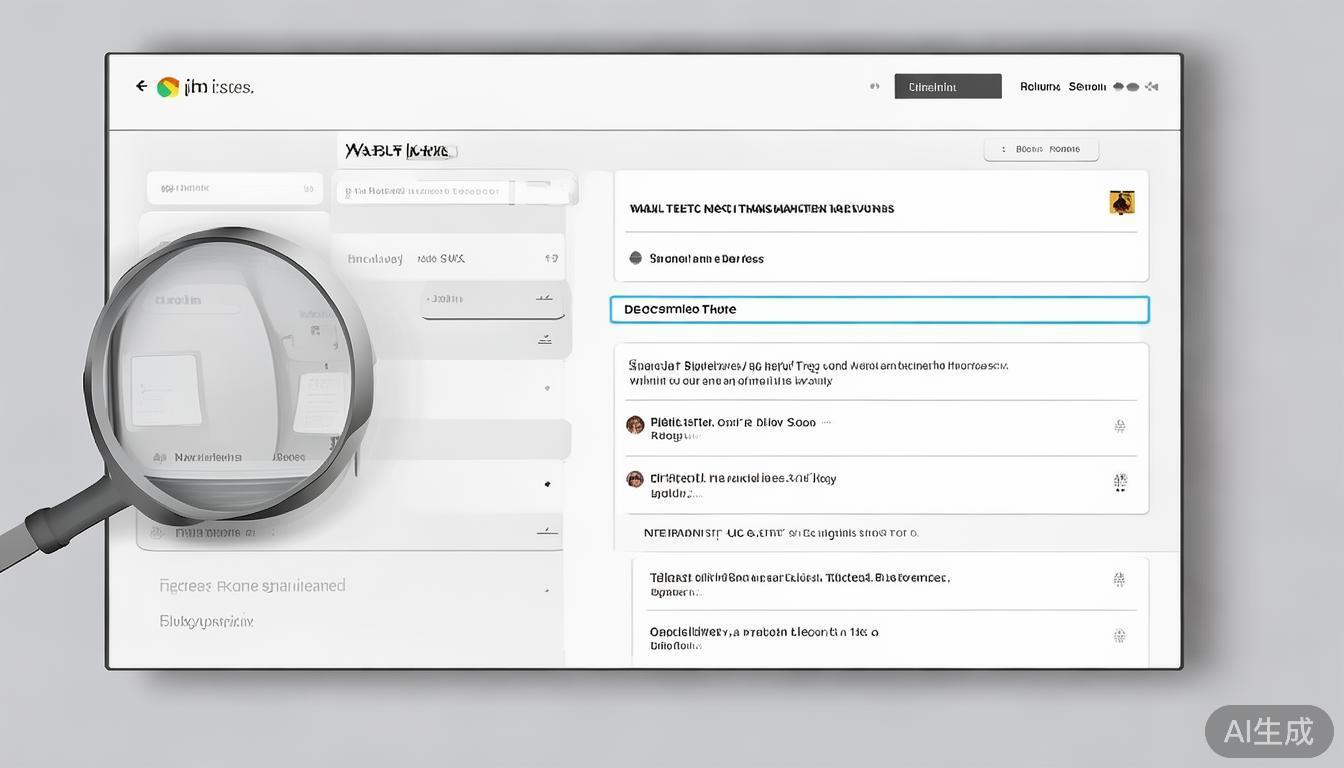Open options icon on 'Clriatectl' row
Screen dimensions: 1344x768
point(1120,483)
